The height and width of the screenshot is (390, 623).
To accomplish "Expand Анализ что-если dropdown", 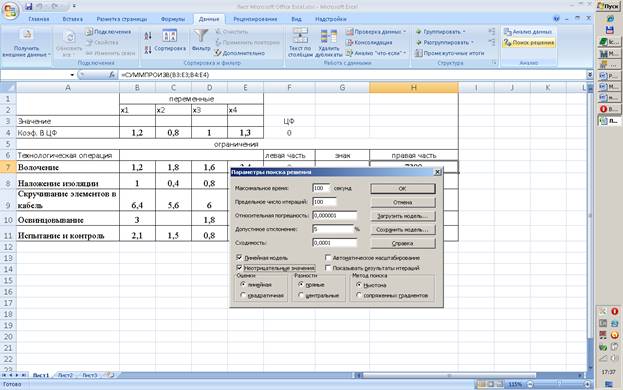I will 404,53.
